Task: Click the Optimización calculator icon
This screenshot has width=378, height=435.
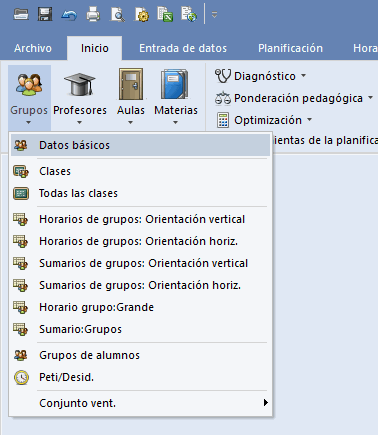Action: (223, 120)
